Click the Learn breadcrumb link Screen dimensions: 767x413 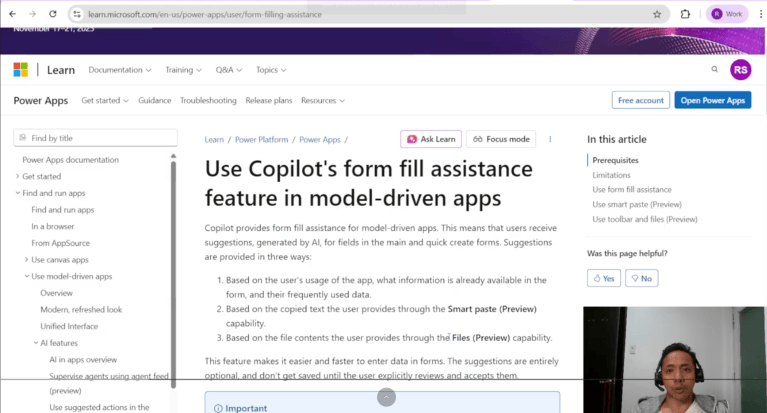coord(214,139)
